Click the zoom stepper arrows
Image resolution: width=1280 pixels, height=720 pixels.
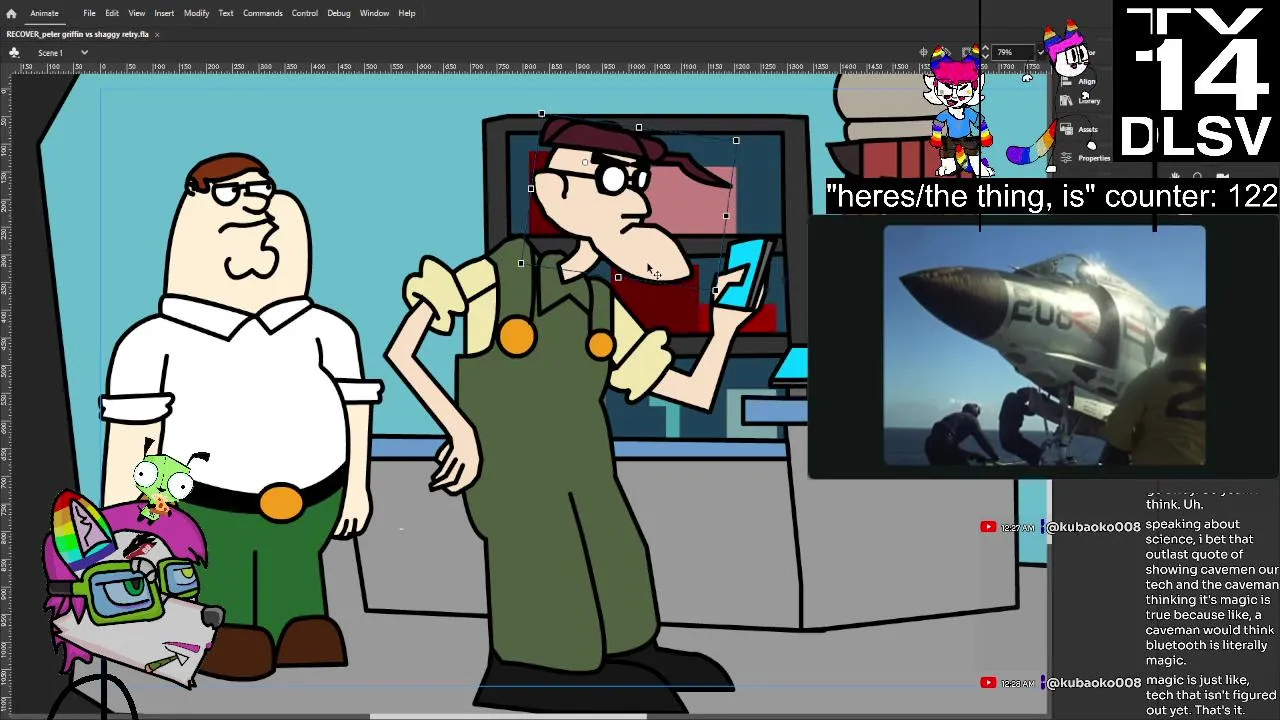click(x=985, y=52)
